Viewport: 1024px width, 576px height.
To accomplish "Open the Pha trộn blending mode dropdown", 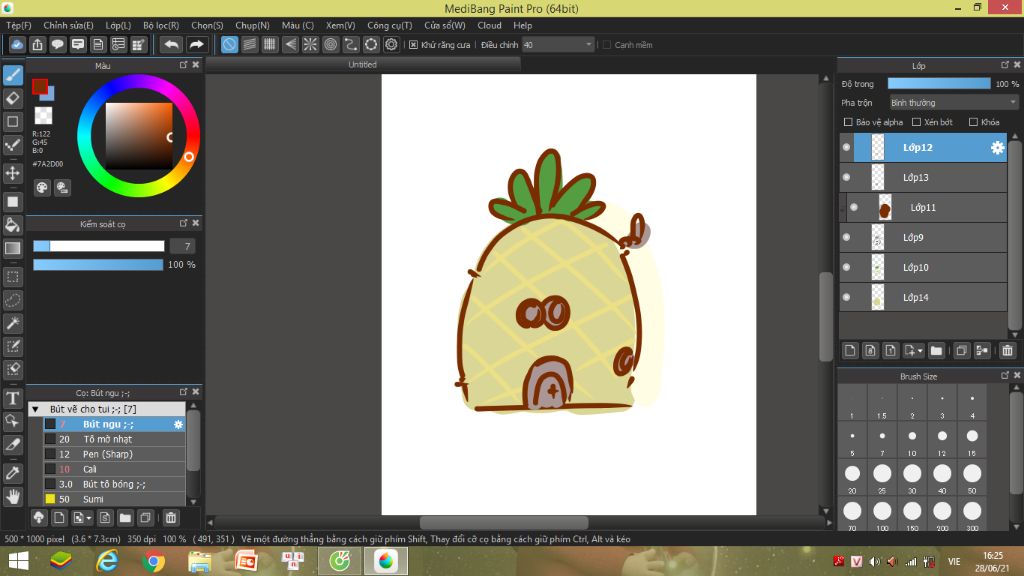I will tap(953, 103).
